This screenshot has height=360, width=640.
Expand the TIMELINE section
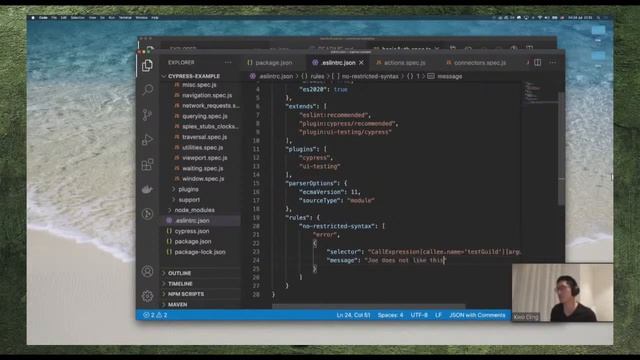point(180,284)
